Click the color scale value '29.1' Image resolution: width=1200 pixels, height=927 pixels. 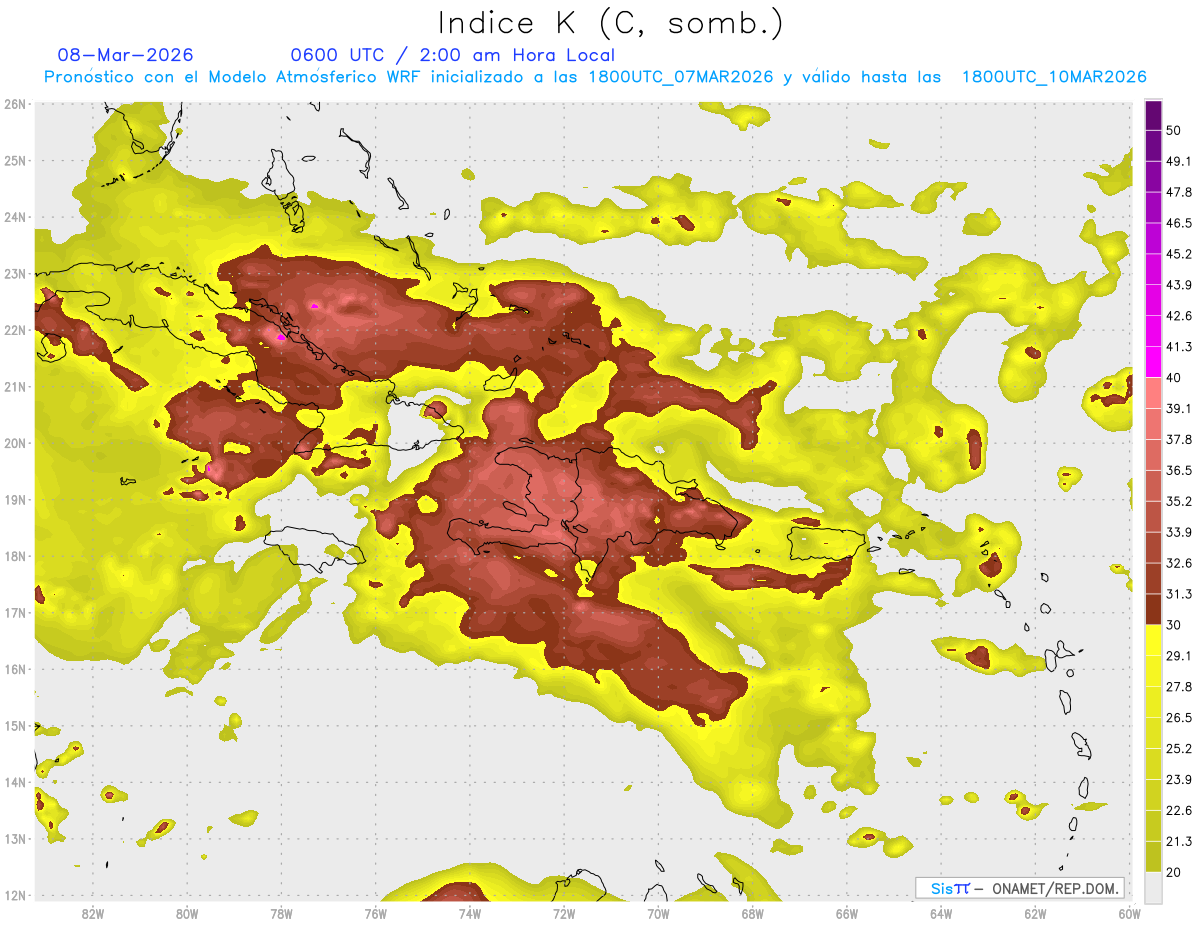1179,656
